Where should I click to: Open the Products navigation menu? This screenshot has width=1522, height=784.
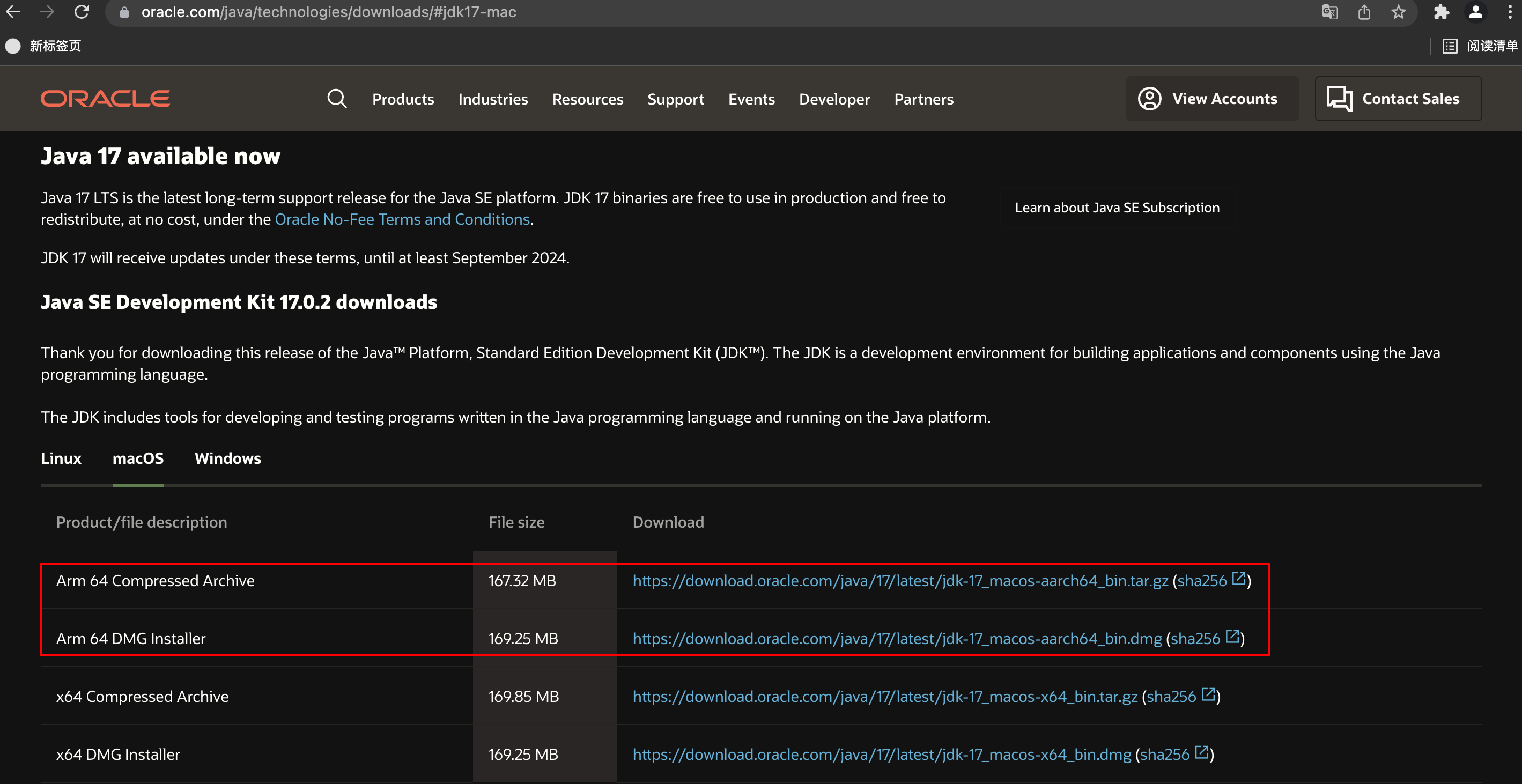click(x=403, y=99)
